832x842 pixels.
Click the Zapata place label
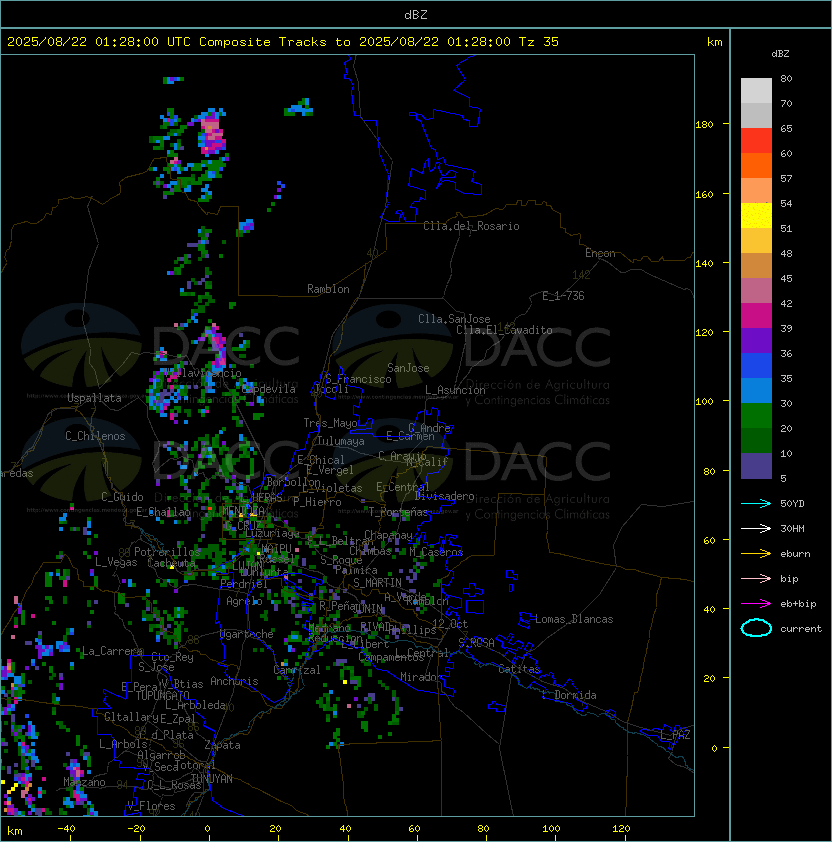click(222, 745)
